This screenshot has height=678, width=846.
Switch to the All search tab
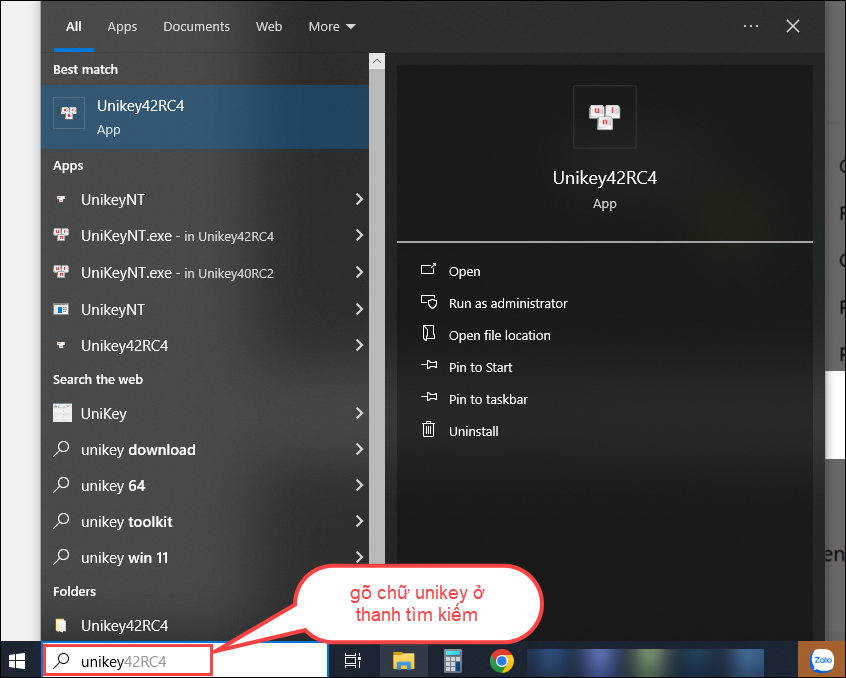74,26
